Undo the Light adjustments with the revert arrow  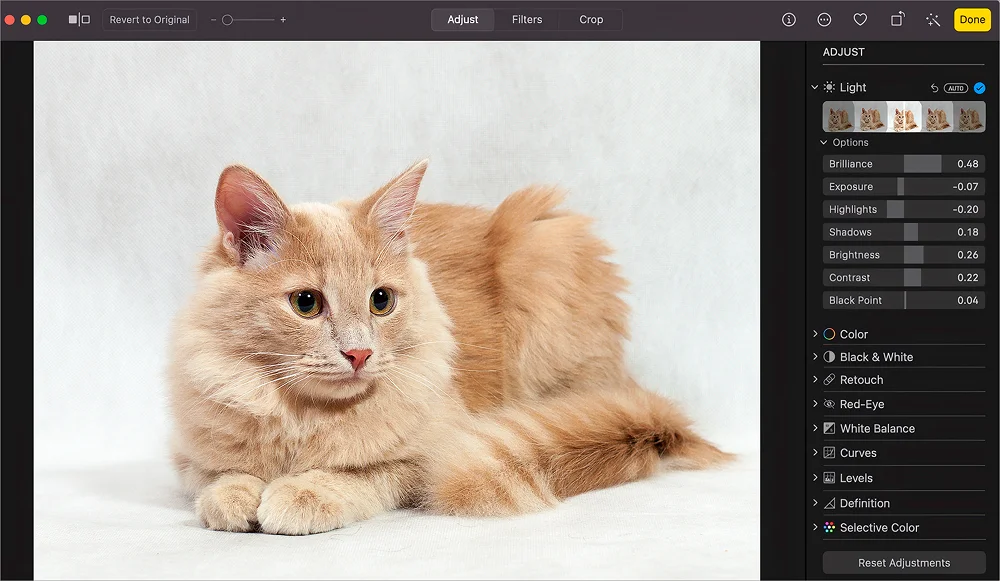(x=934, y=88)
